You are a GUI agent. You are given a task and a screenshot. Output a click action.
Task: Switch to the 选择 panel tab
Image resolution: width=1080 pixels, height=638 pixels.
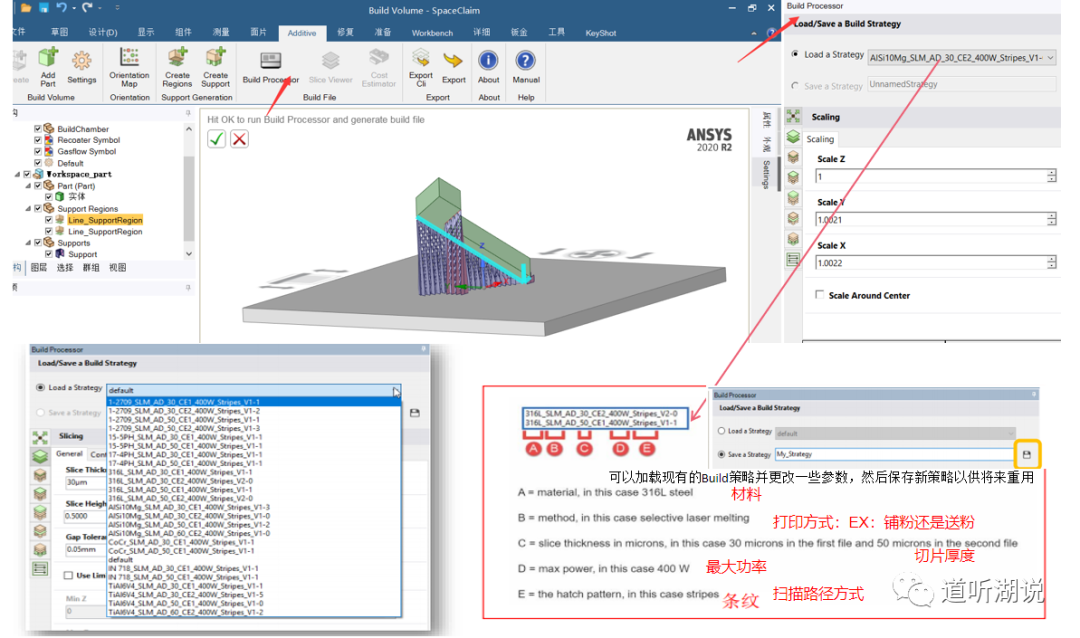pyautogui.click(x=65, y=267)
